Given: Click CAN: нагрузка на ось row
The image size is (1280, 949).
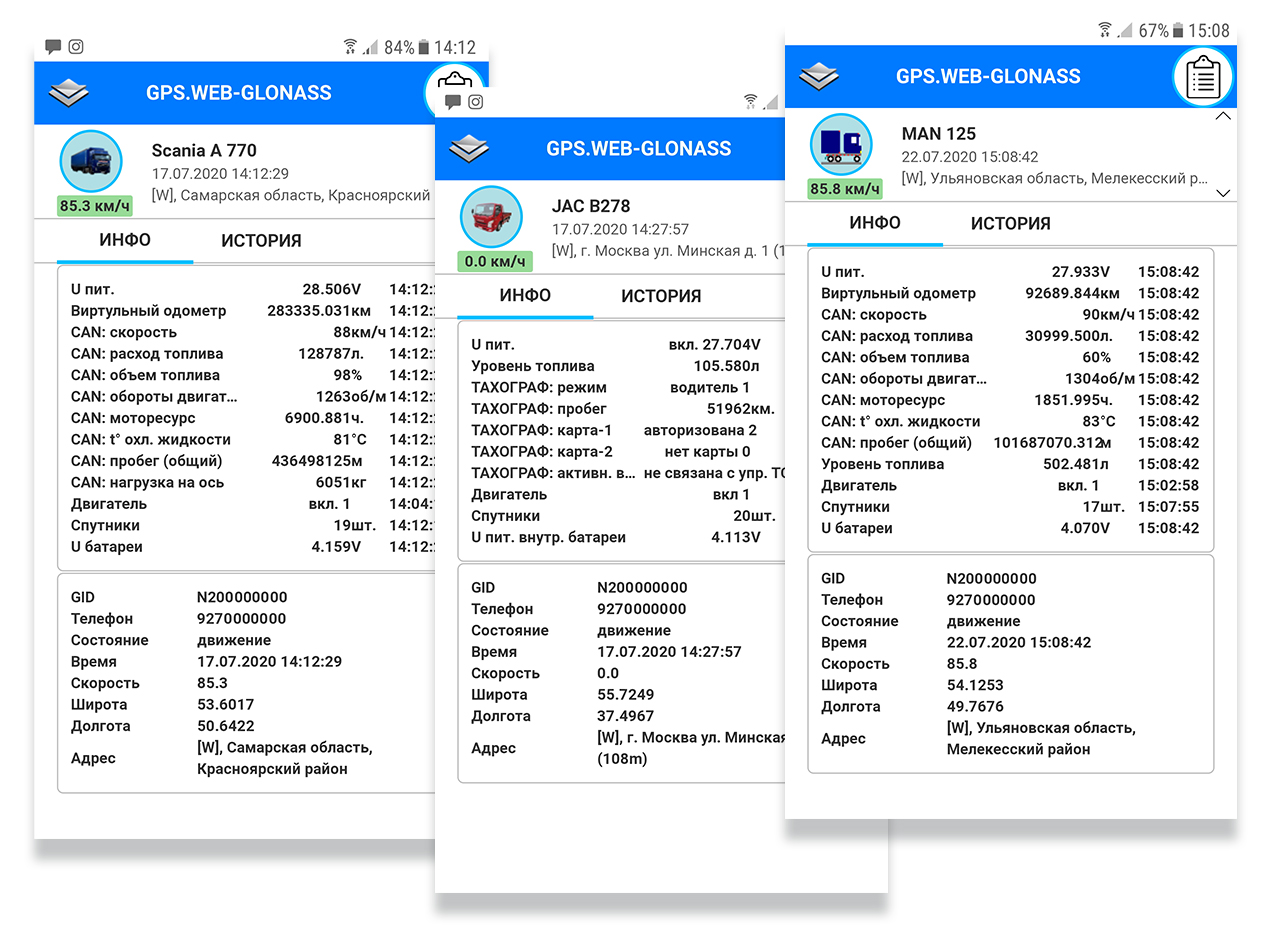Looking at the screenshot, I should 254,483.
